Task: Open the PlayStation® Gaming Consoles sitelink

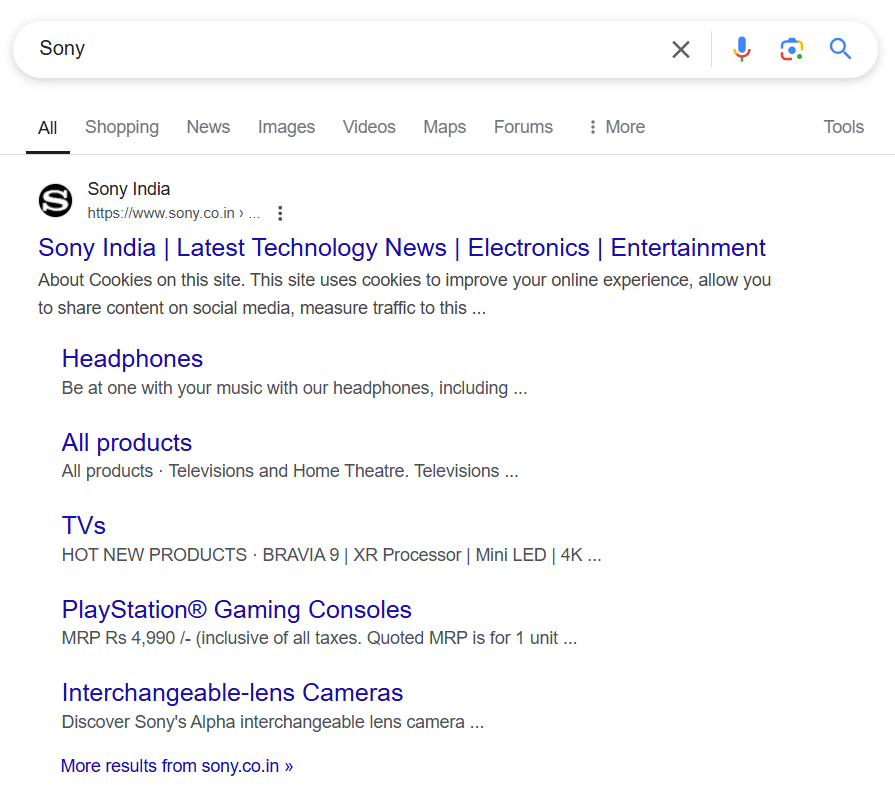Action: [236, 610]
